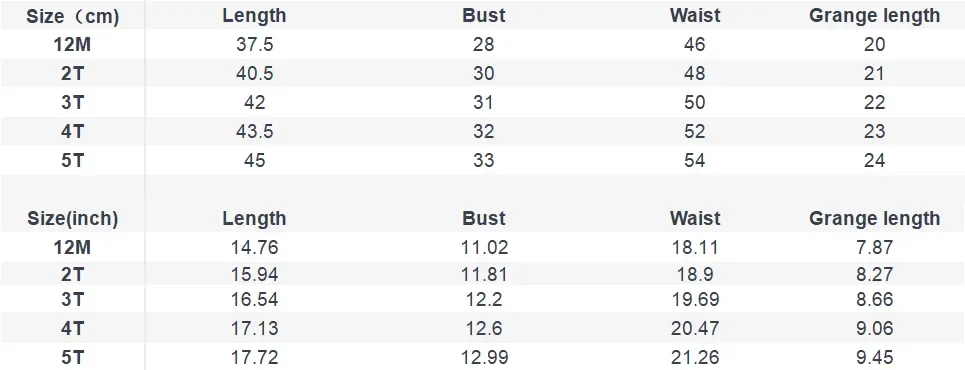Click the waist value 46

[x=694, y=44]
